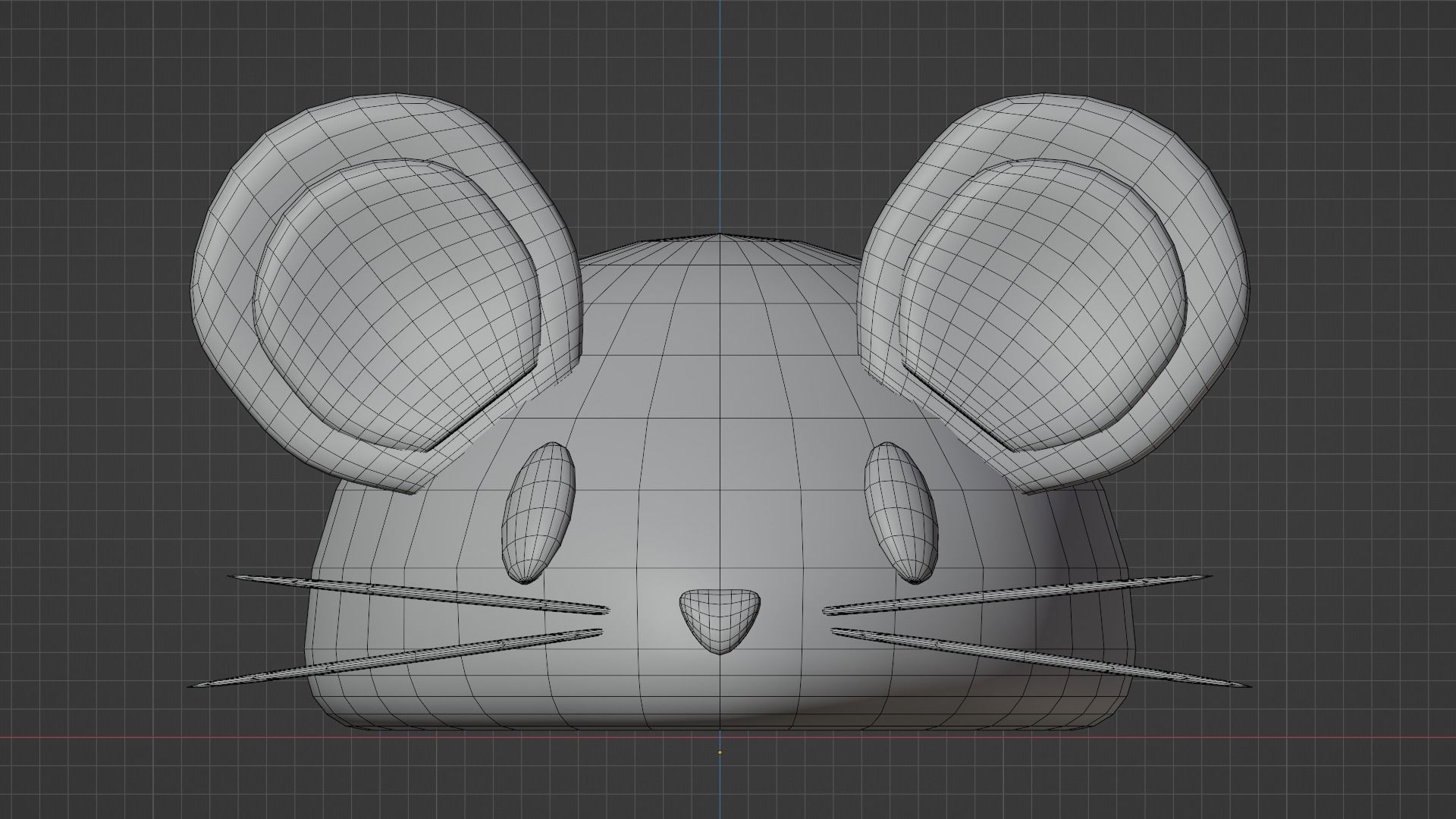Viewport: 1456px width, 819px height.
Task: Select the right ear's inner dome
Action: [x=1043, y=305]
